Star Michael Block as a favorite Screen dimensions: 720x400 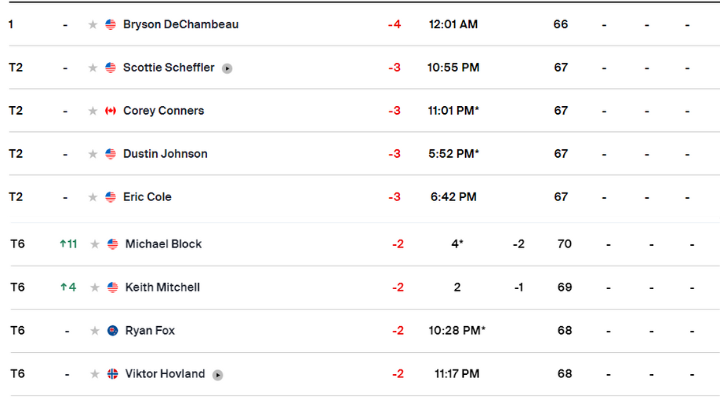95,244
